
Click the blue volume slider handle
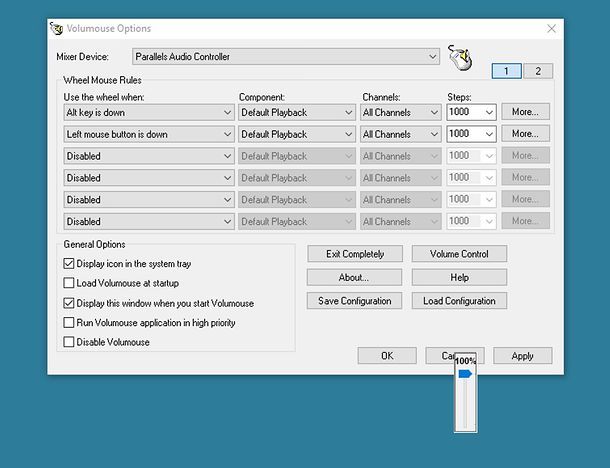(465, 373)
